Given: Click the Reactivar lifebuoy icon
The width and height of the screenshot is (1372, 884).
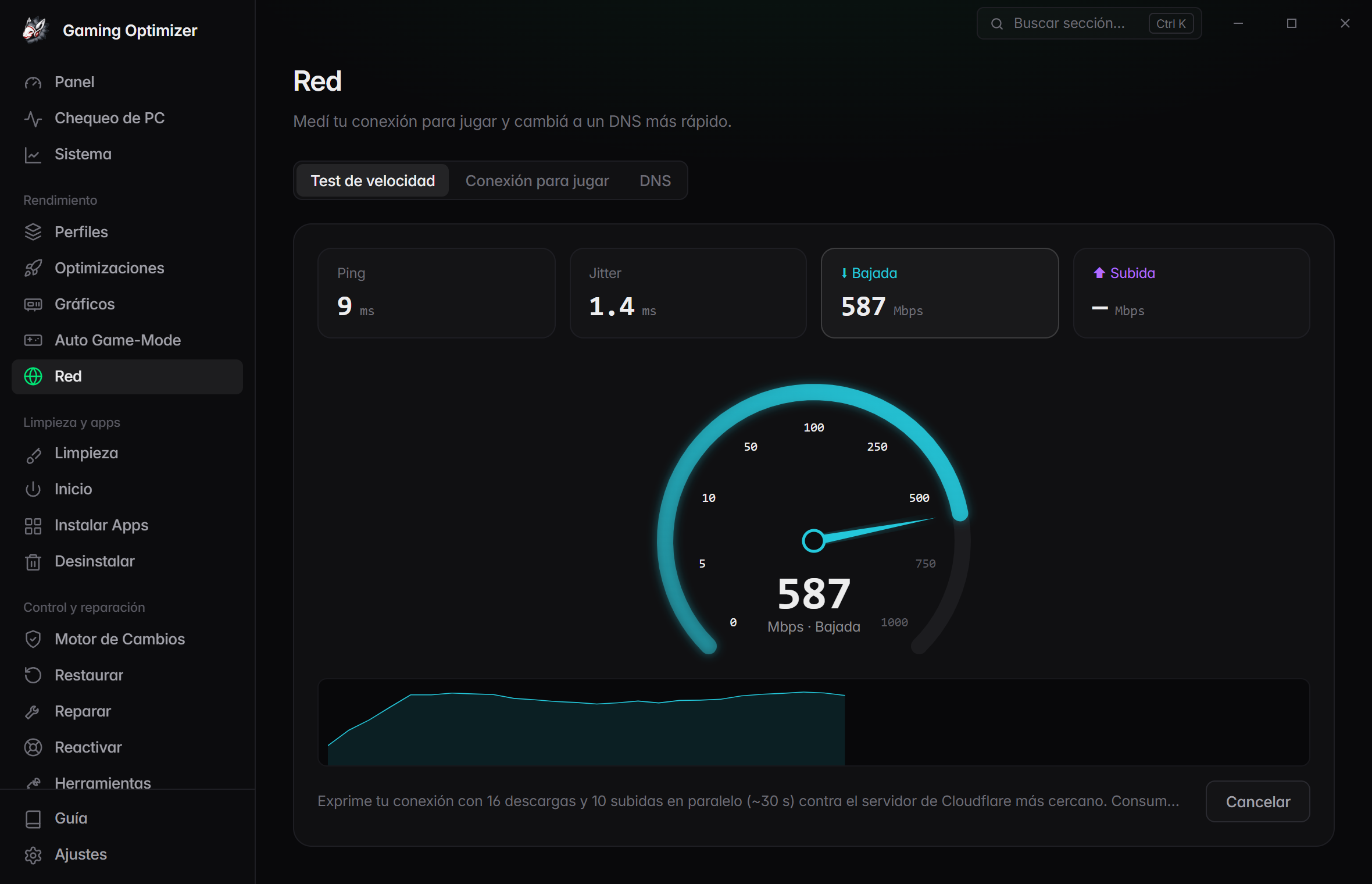Looking at the screenshot, I should pyautogui.click(x=33, y=747).
